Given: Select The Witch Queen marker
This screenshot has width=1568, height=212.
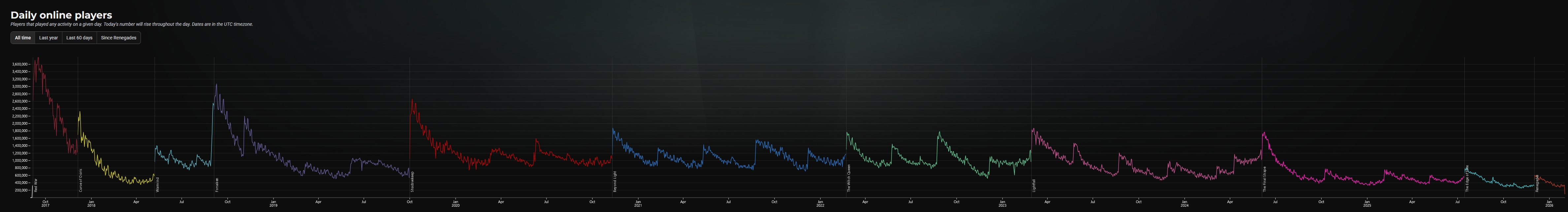Looking at the screenshot, I should point(849,178).
